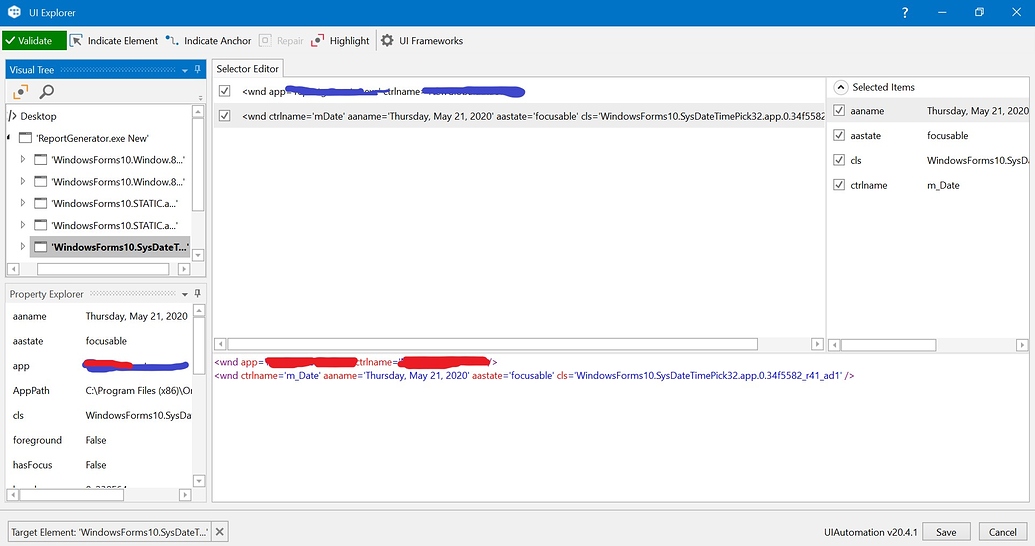Collapse the Selected Items section

coord(841,87)
